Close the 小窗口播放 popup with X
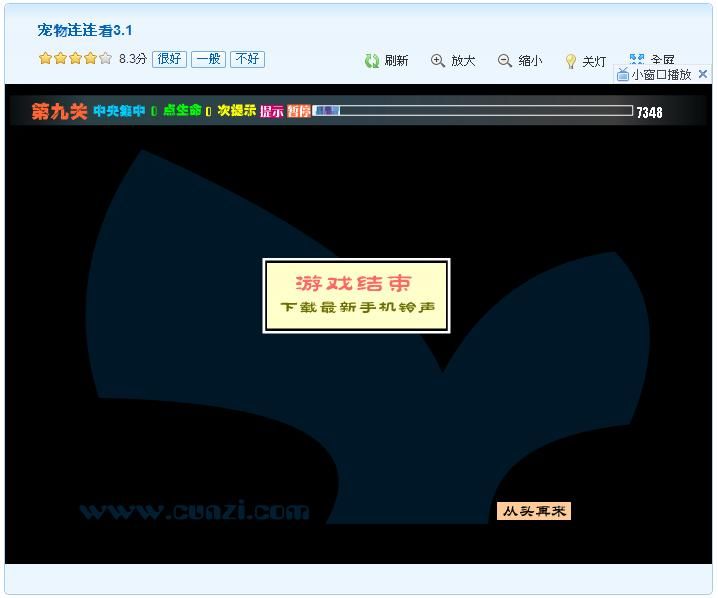 [x=702, y=75]
